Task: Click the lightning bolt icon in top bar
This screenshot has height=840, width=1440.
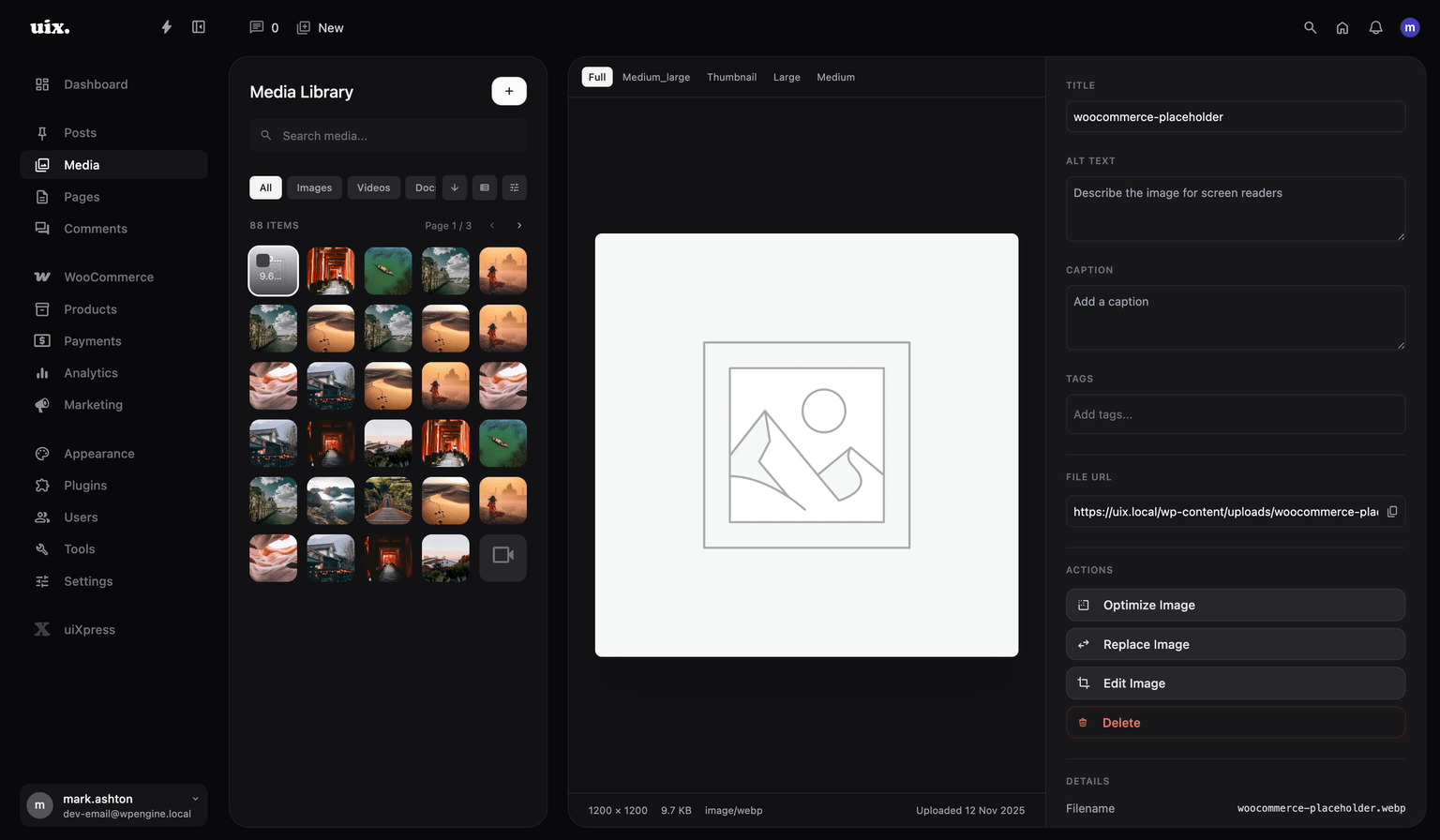Action: point(166,27)
